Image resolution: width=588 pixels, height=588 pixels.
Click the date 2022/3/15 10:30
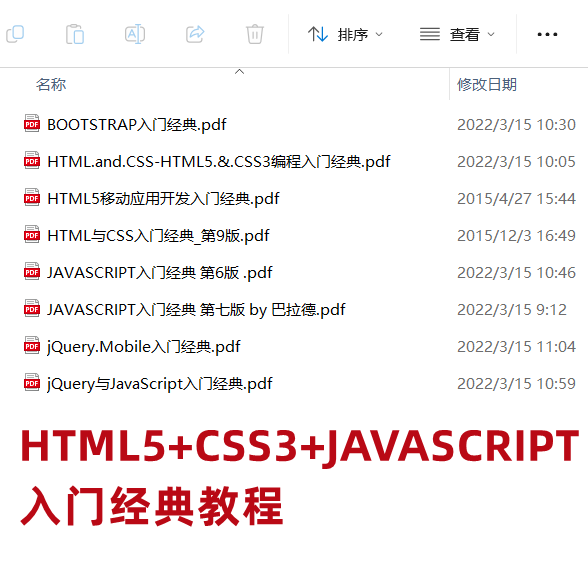coord(516,124)
